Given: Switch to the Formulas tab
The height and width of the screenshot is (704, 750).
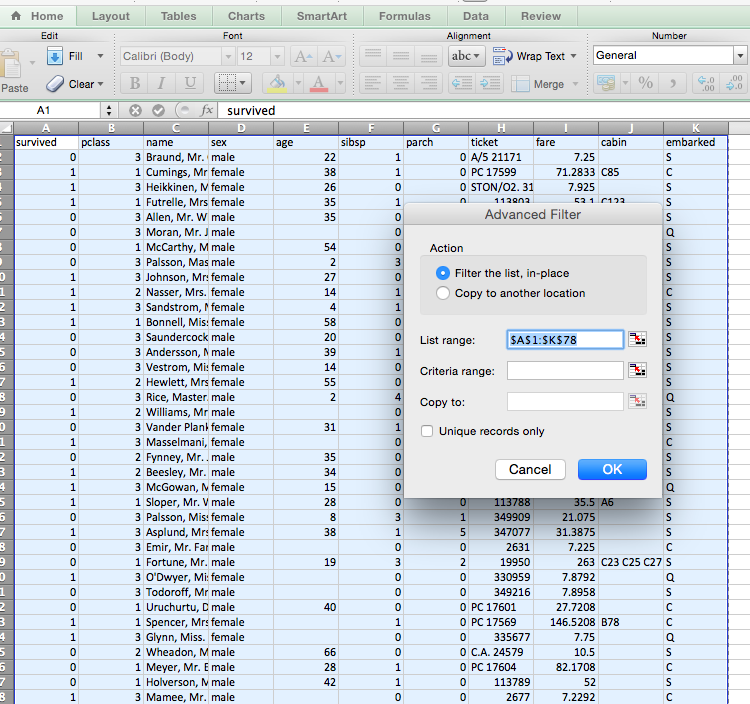Looking at the screenshot, I should coord(405,16).
